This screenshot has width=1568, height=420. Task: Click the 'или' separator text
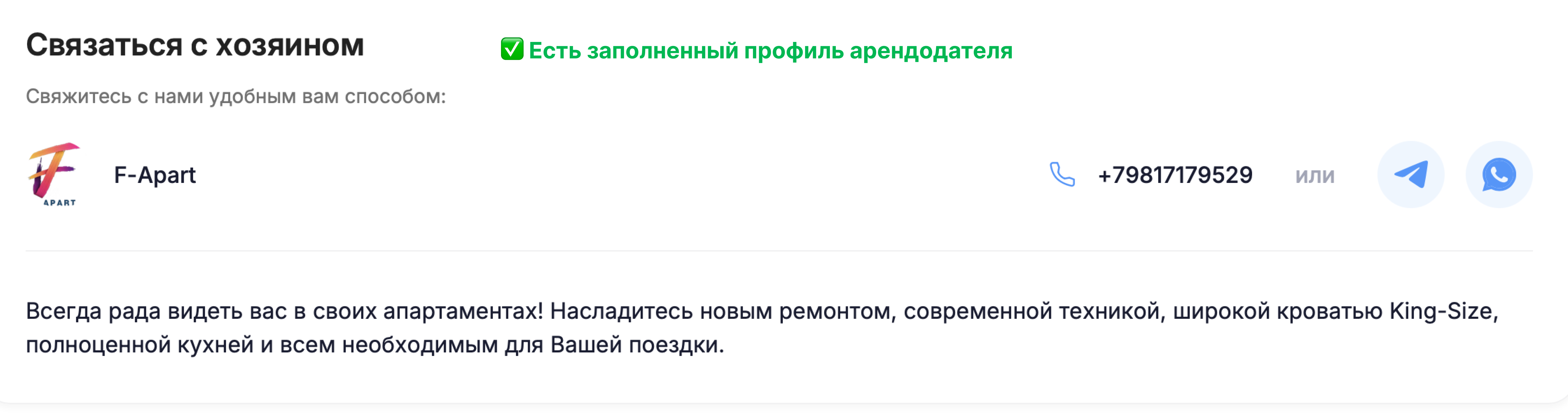pos(1315,176)
